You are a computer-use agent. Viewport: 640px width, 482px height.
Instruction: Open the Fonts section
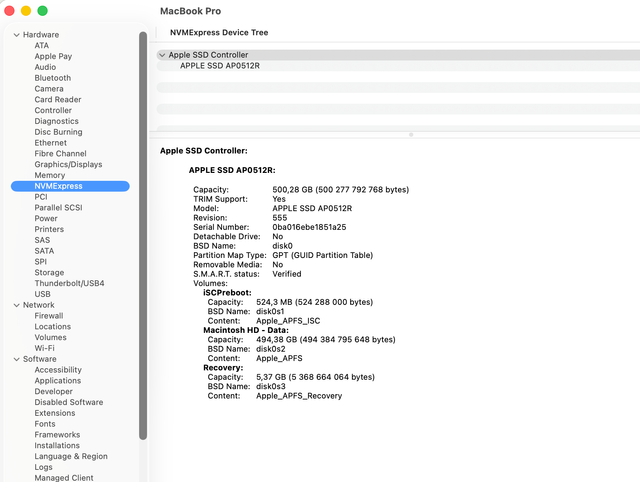(x=45, y=424)
